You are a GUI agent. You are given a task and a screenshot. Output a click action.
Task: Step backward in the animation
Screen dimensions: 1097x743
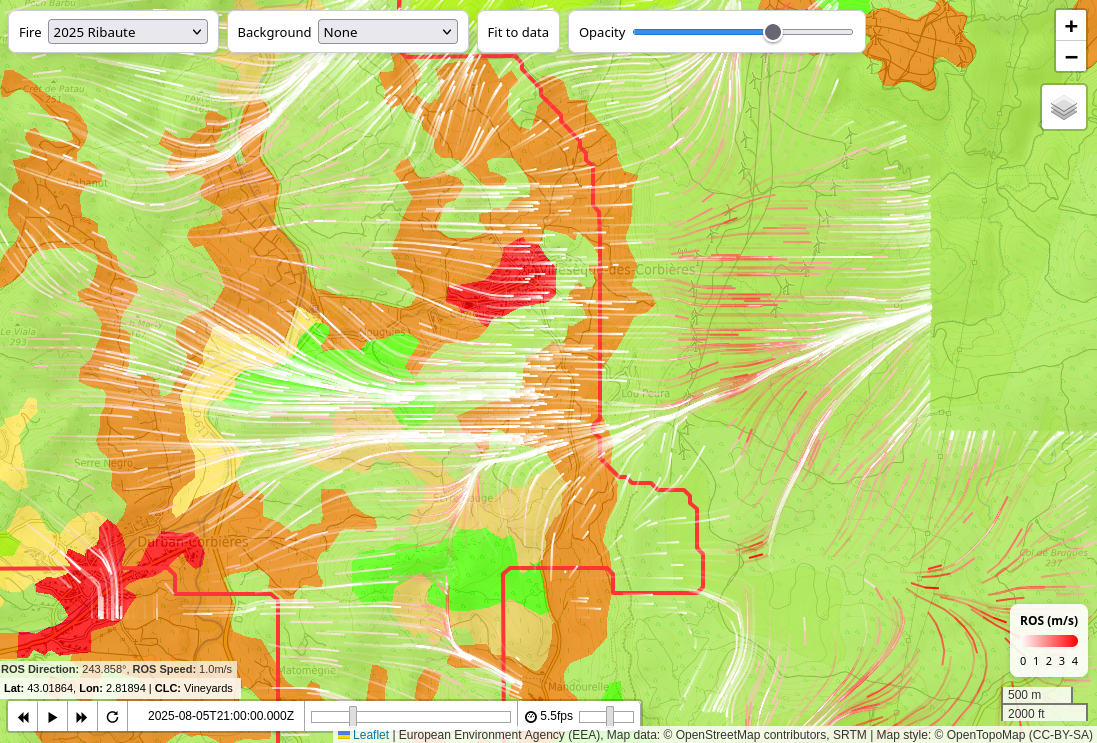(x=23, y=717)
